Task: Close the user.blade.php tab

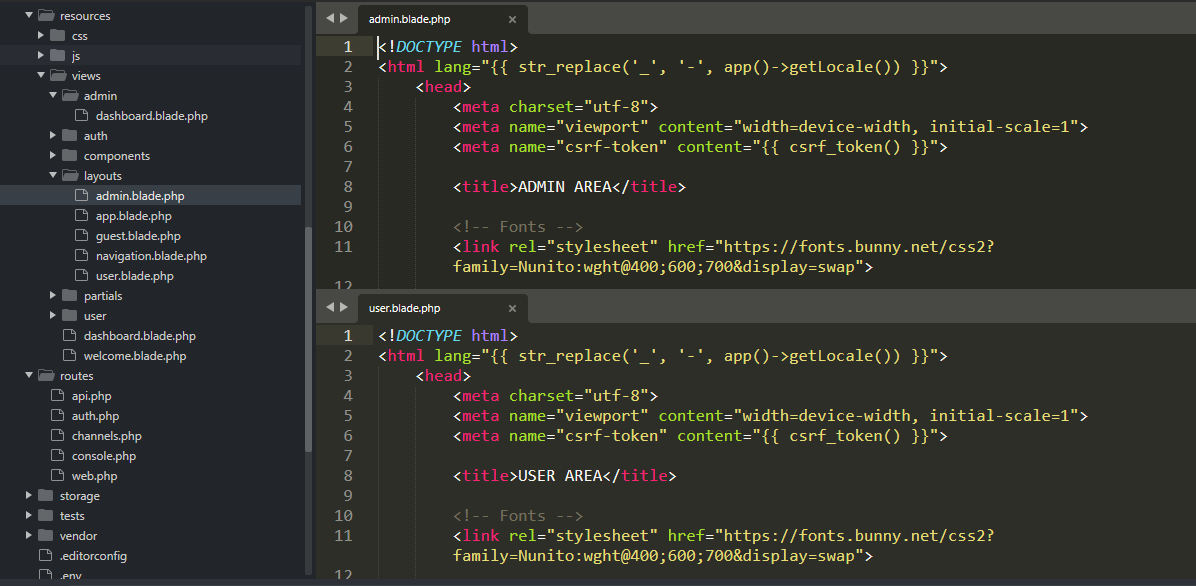Action: pos(512,308)
